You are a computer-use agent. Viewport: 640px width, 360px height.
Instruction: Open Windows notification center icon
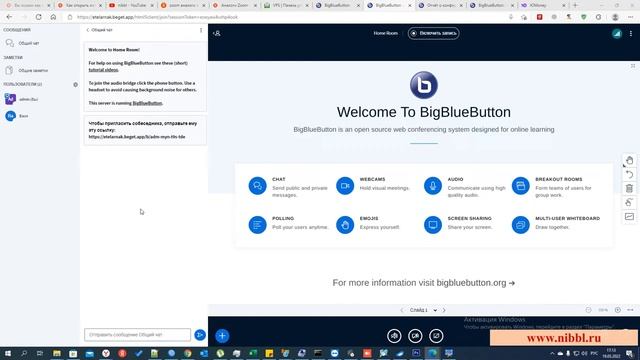click(x=629, y=353)
